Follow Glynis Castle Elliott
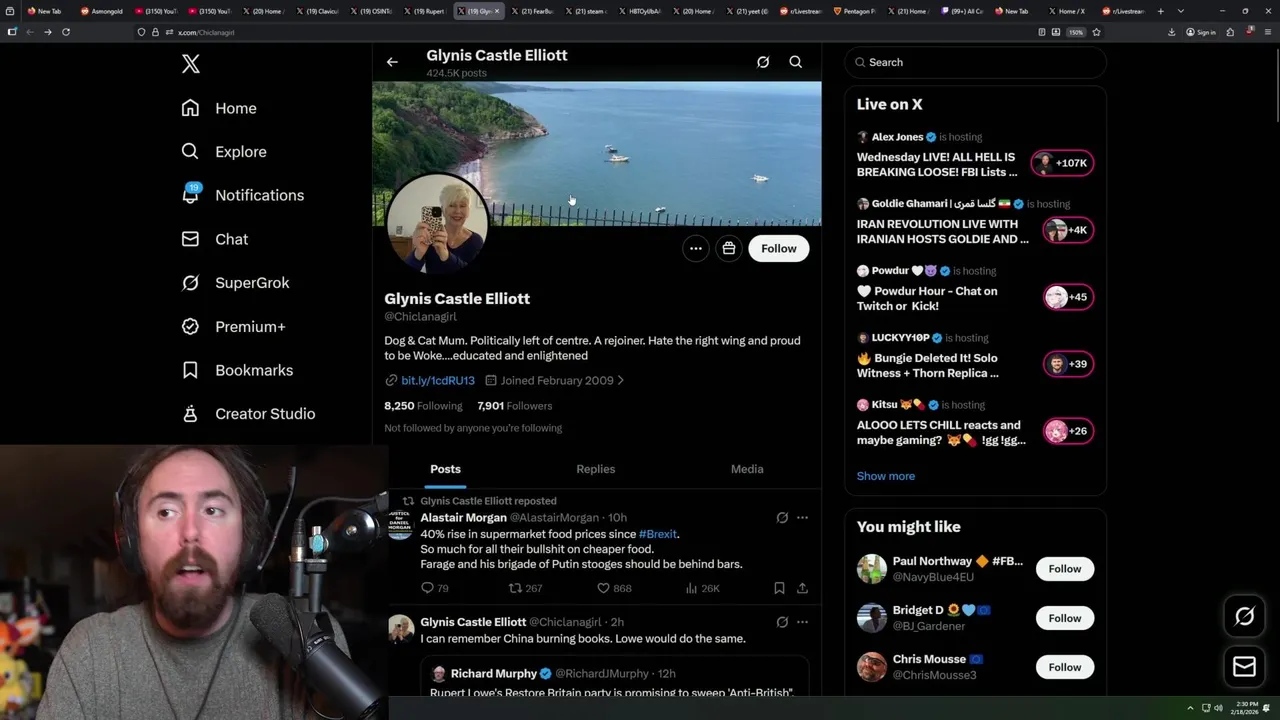1280x720 pixels. [x=779, y=249]
